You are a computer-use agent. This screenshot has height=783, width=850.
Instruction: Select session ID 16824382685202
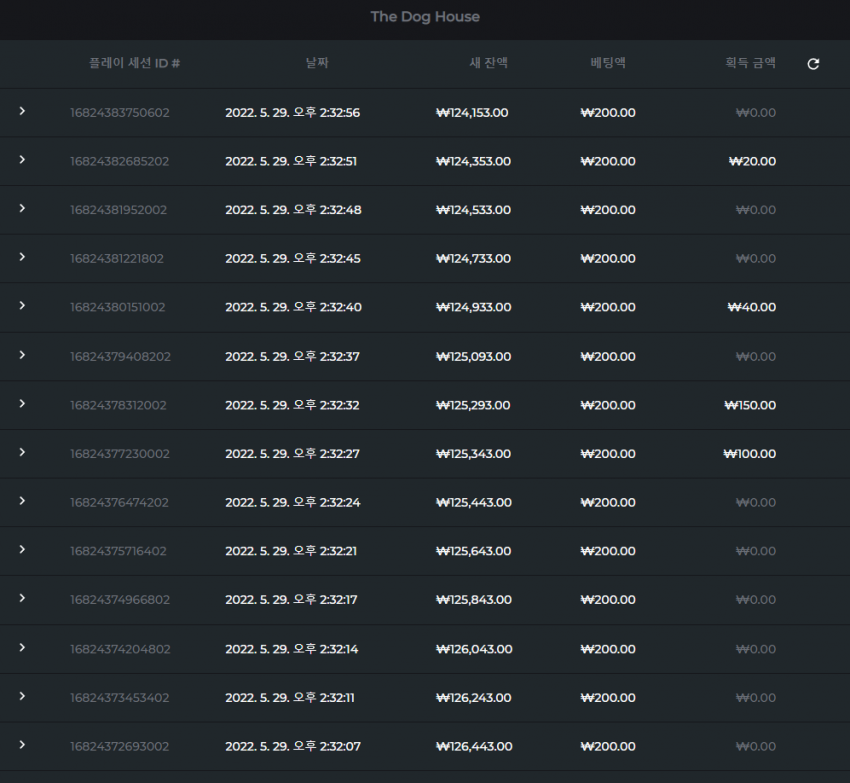[120, 162]
